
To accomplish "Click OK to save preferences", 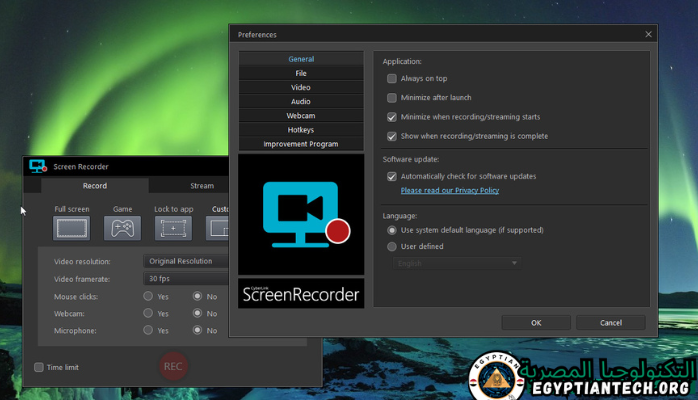I will (x=536, y=323).
